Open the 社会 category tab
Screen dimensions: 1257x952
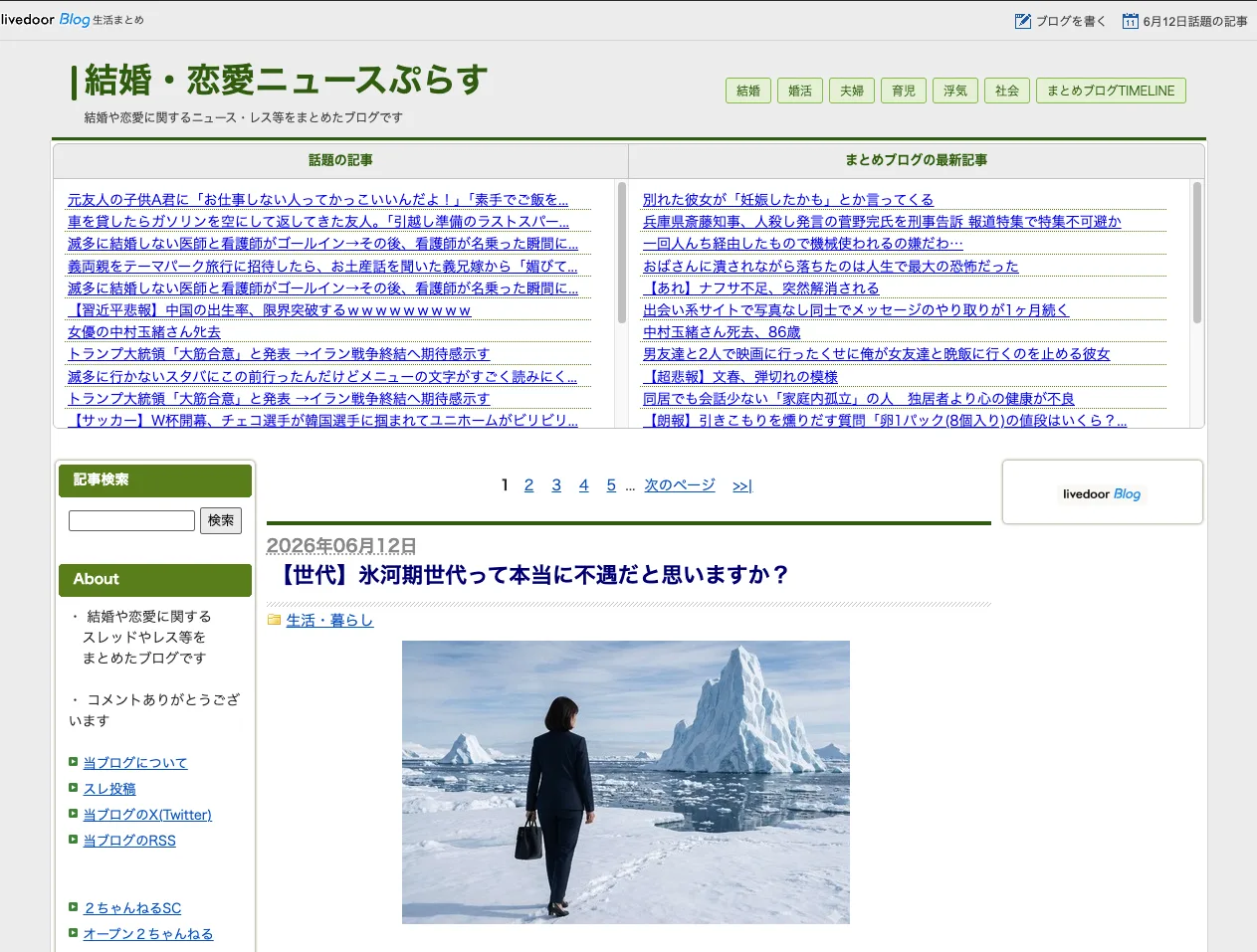pos(1007,91)
